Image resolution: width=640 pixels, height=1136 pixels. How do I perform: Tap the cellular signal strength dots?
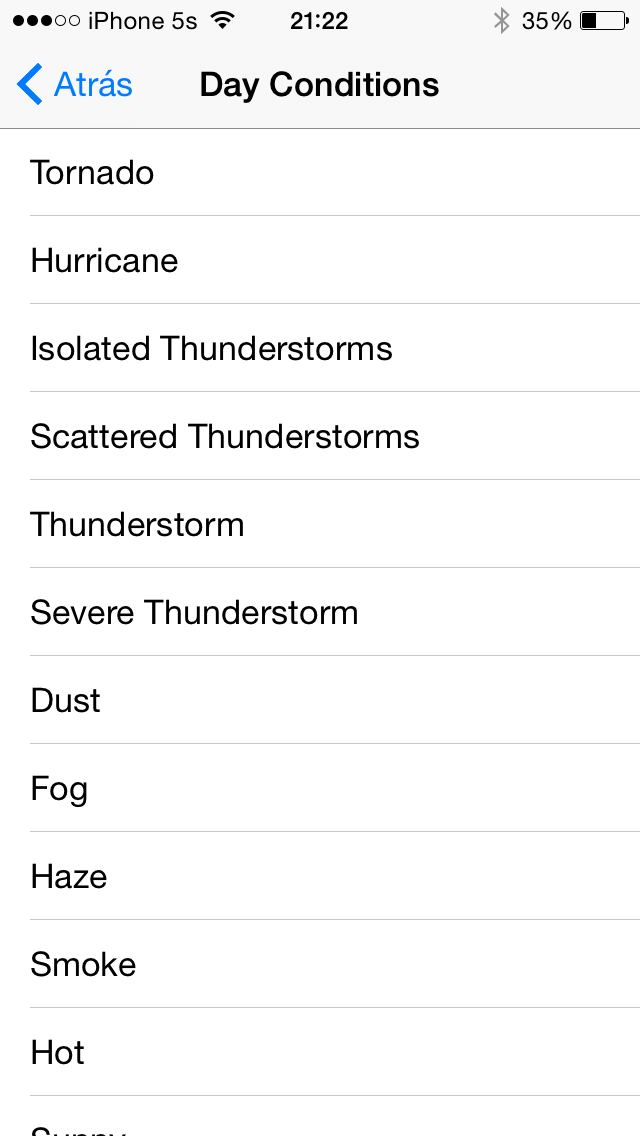coord(46,21)
